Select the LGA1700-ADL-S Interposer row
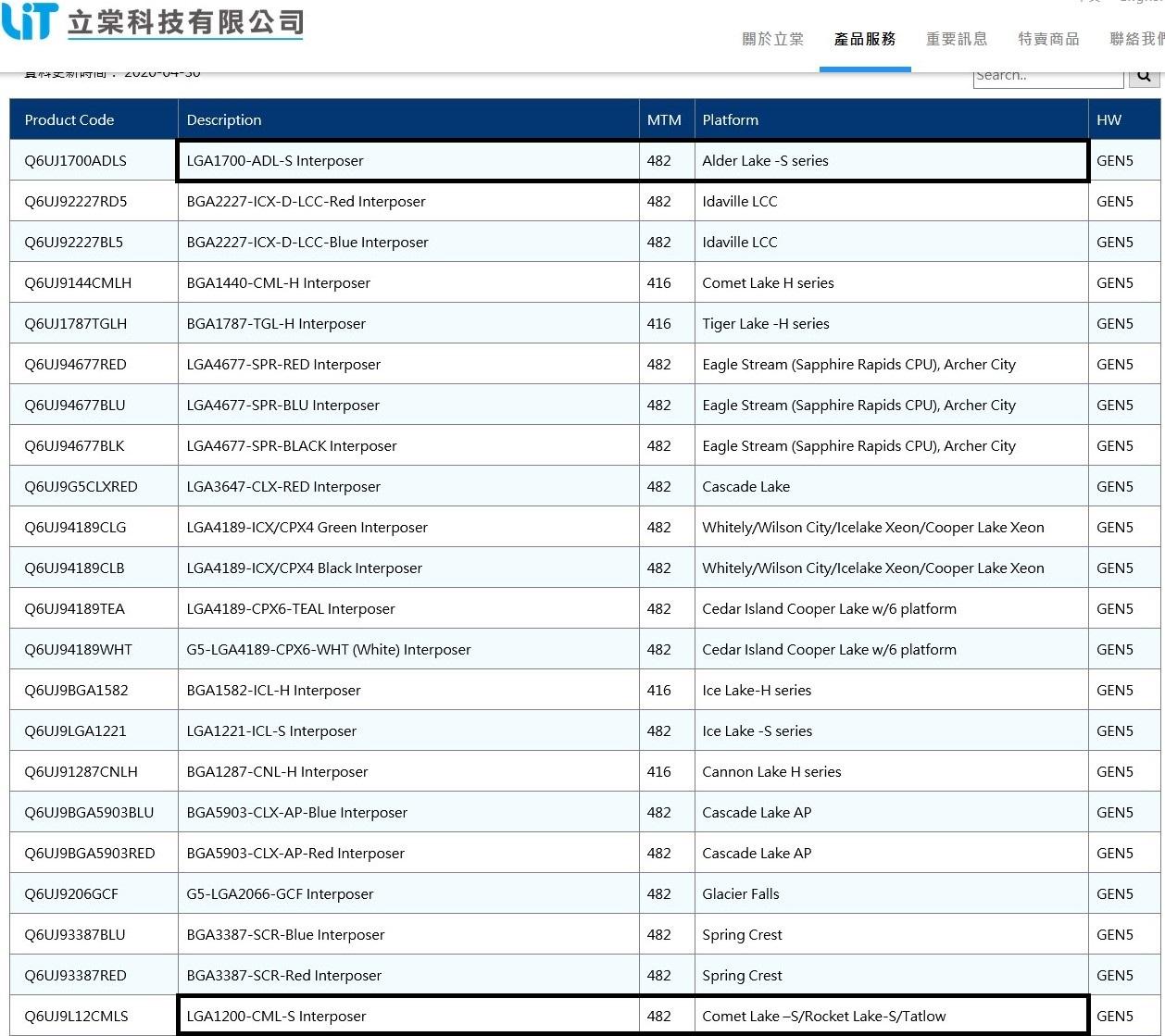 pos(275,161)
